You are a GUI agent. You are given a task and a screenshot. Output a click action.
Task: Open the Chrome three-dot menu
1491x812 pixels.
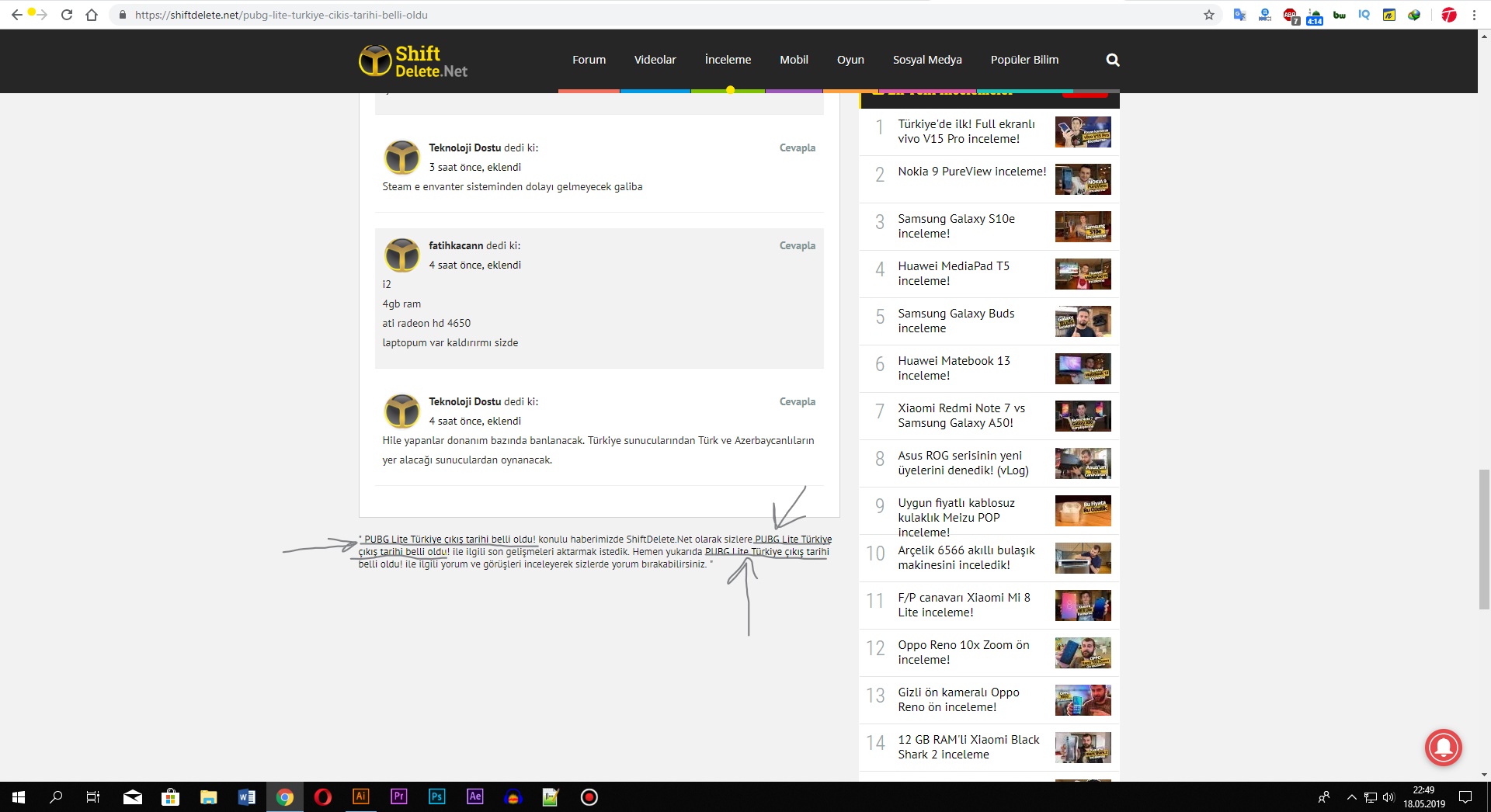1474,15
